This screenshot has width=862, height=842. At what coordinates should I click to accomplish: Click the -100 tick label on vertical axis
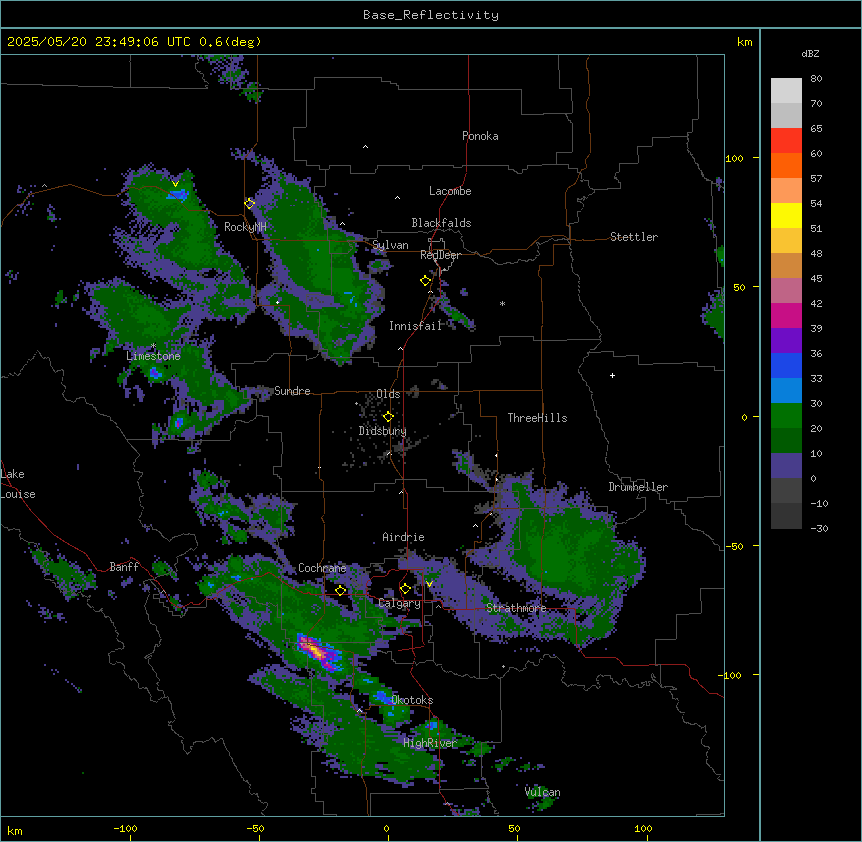(x=731, y=675)
